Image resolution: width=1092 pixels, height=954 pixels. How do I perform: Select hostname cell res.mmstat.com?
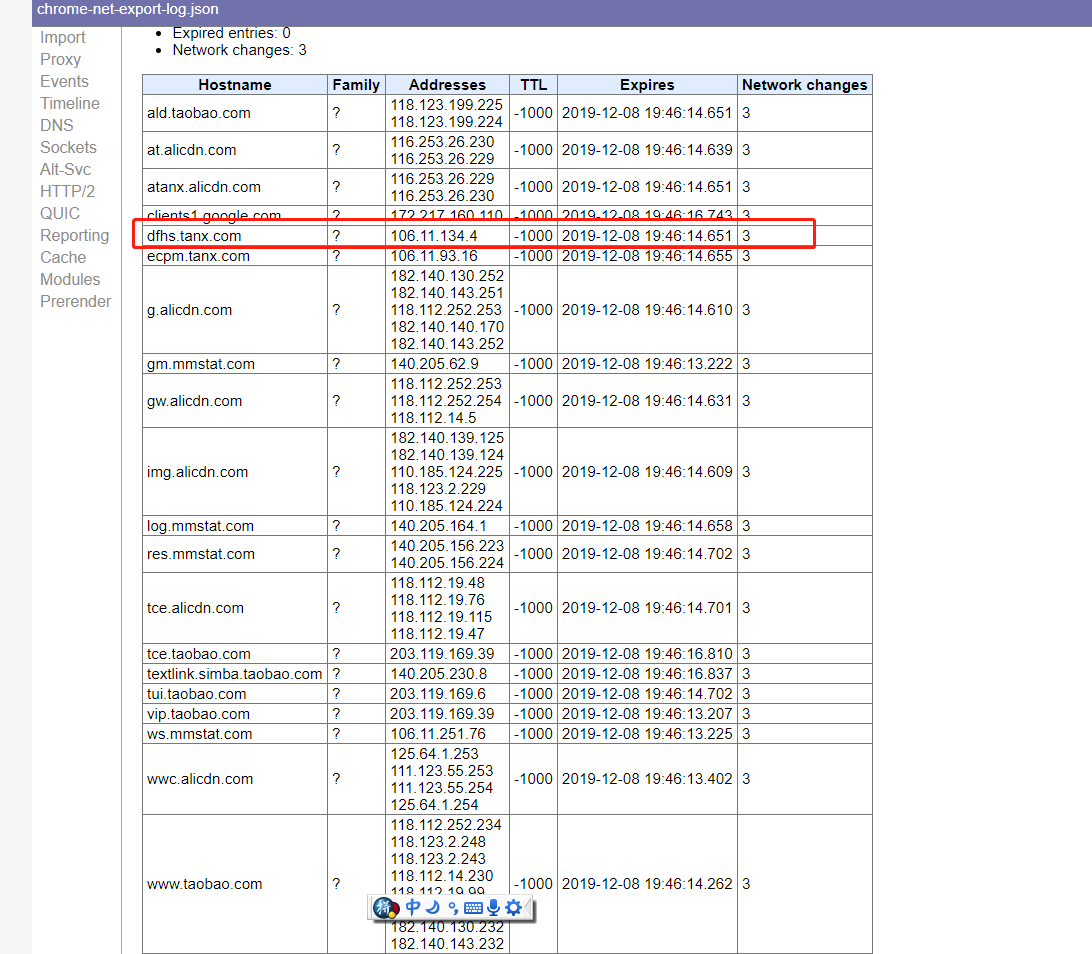(235, 554)
